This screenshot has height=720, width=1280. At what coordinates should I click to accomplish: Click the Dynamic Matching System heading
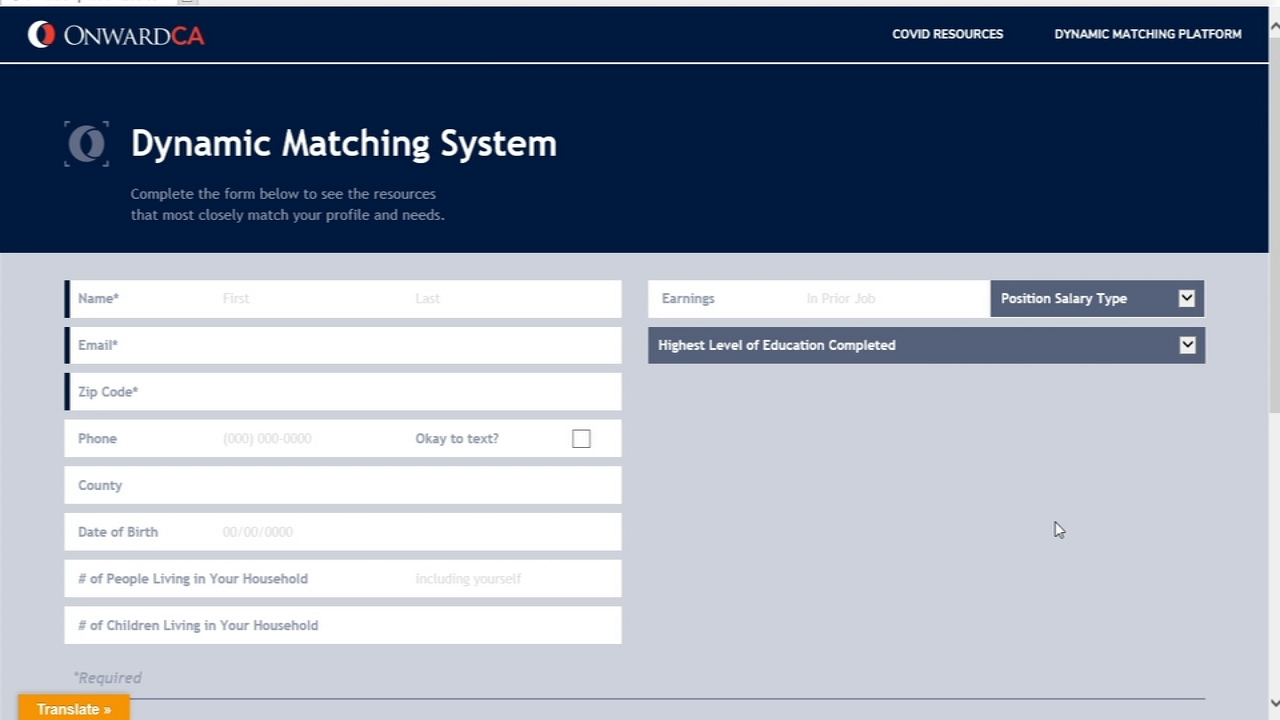click(344, 144)
